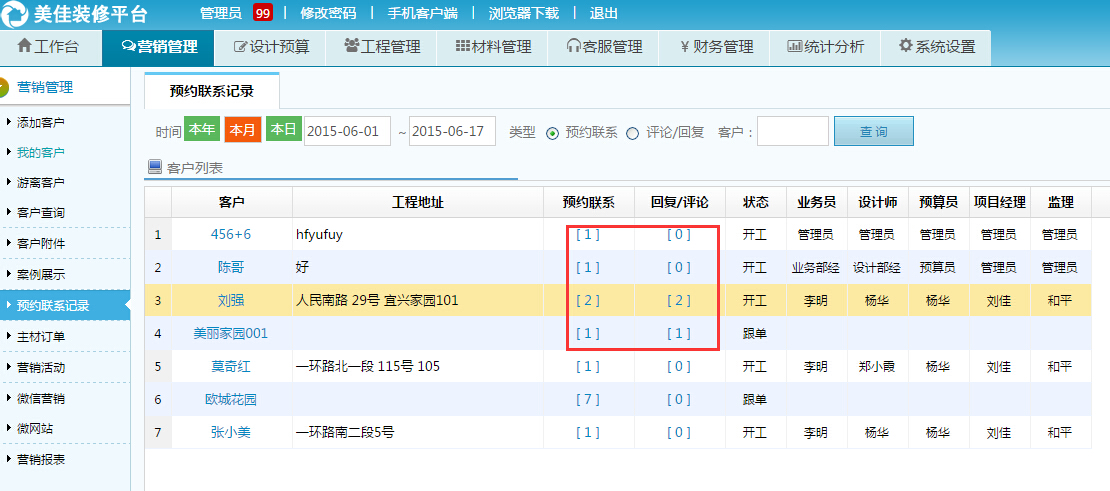
Task: Click the 美佳装修平台 logo icon
Action: pyautogui.click(x=16, y=14)
